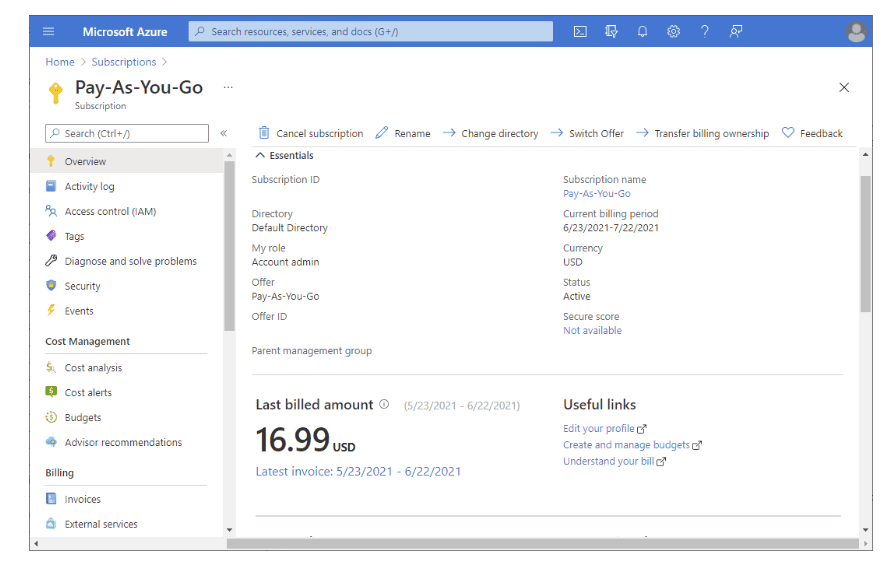Click the Feedback heart icon

coord(788,133)
